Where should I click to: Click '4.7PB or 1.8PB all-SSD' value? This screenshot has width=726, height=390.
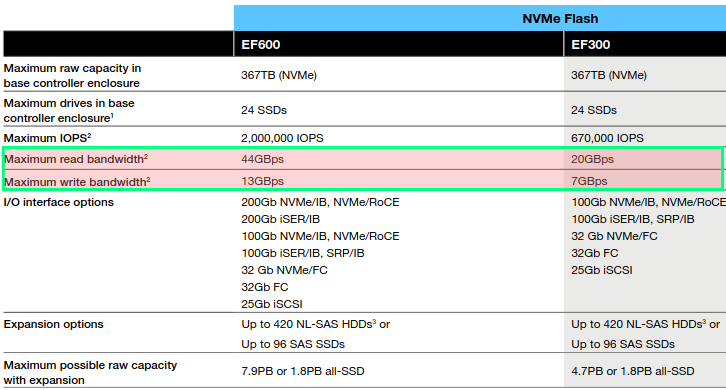point(632,371)
